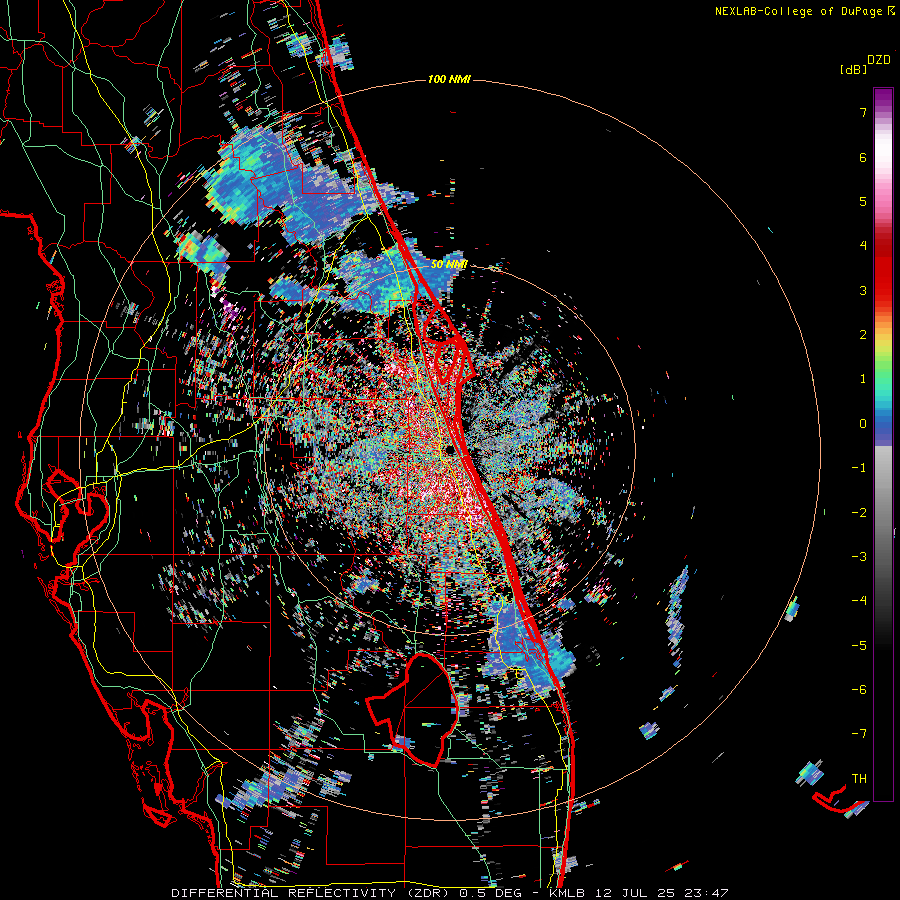The width and height of the screenshot is (900, 900).
Task: Click the 50 NMI range ring label
Action: (448, 264)
